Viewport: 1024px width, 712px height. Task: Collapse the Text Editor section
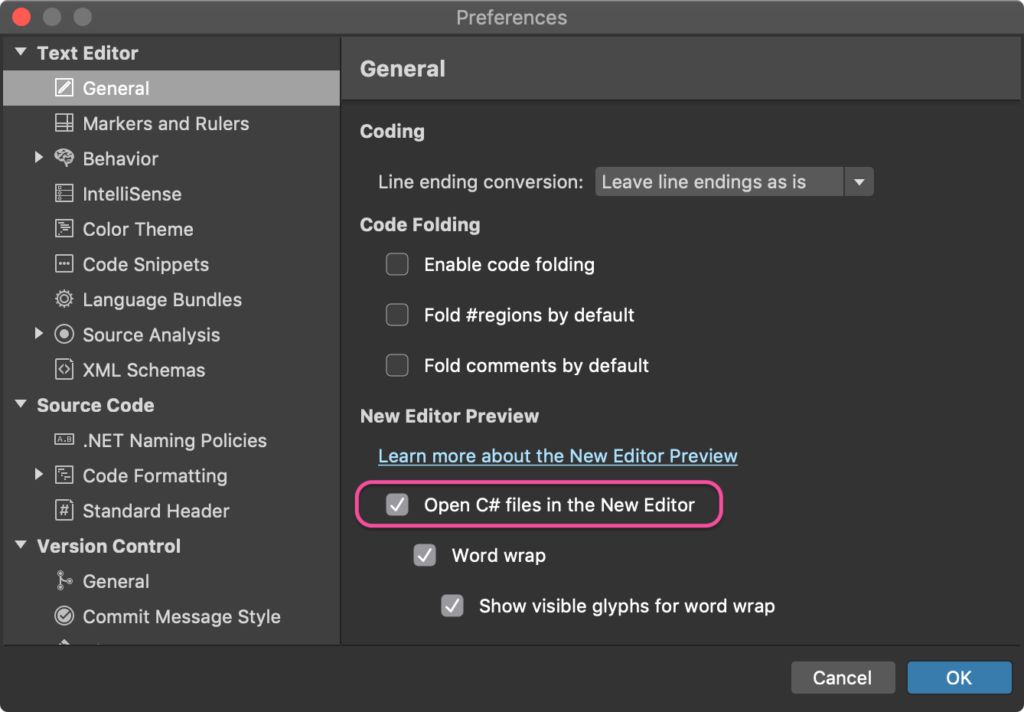coord(21,53)
